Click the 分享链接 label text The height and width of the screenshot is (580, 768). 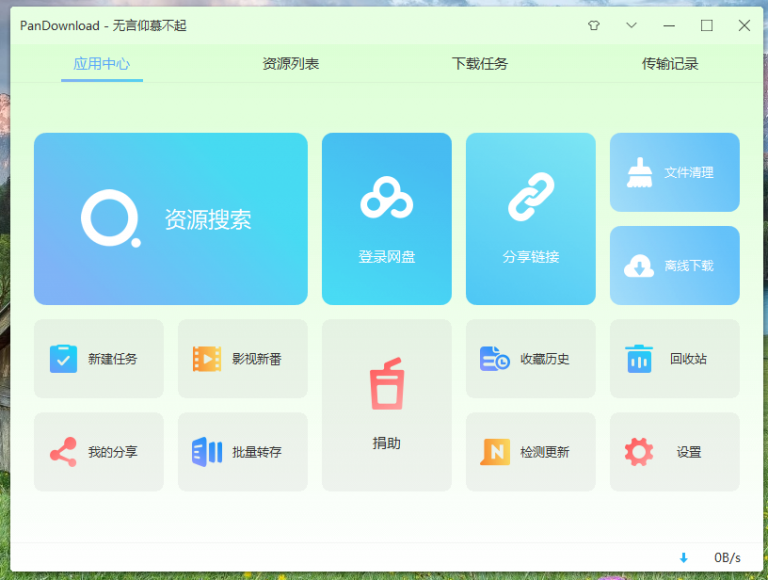(x=531, y=257)
